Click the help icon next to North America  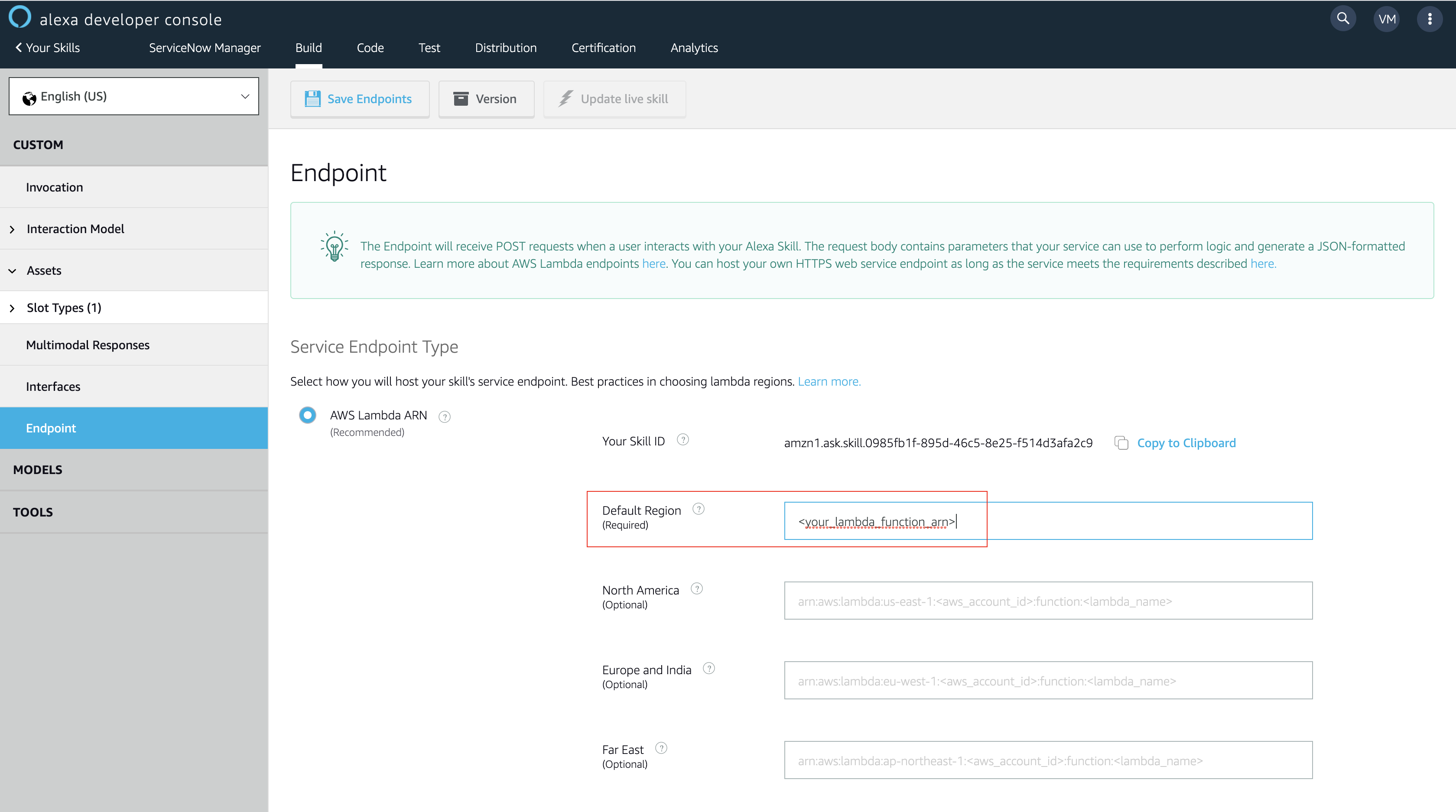click(697, 589)
